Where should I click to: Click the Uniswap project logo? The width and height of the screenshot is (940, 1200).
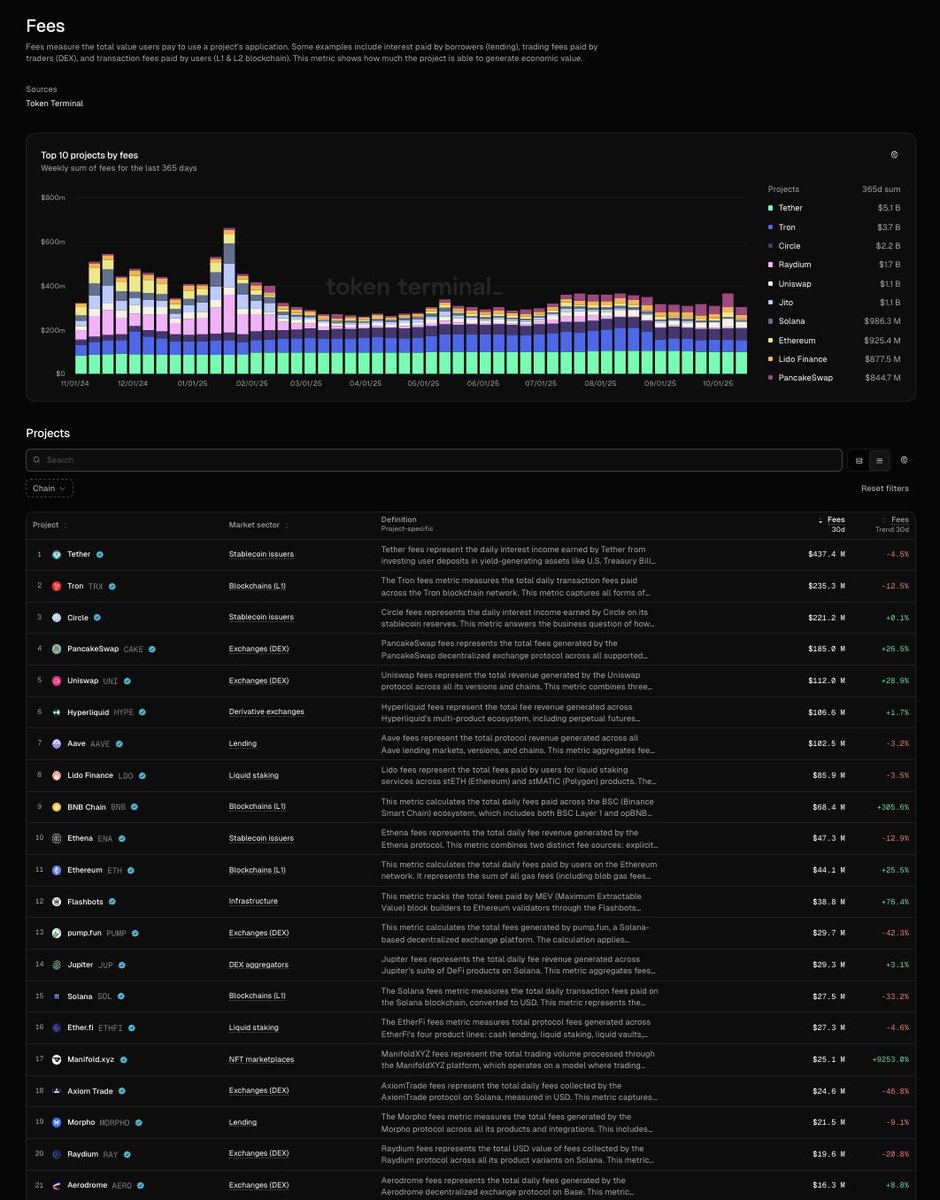[x=57, y=680]
